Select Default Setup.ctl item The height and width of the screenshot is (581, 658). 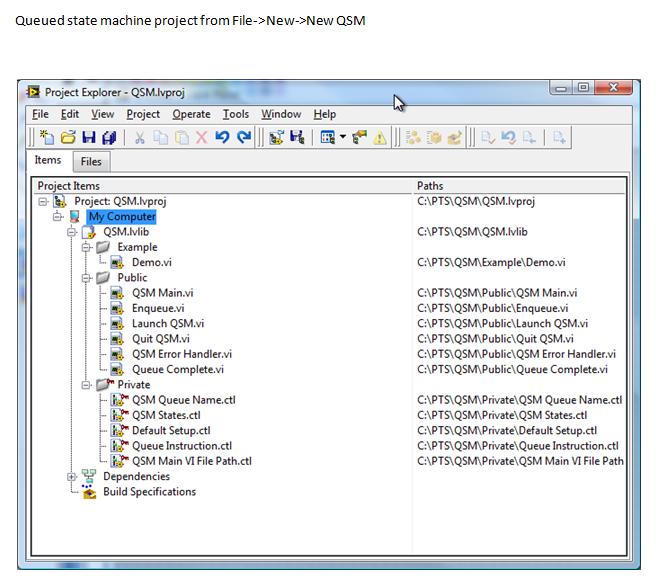pos(171,430)
